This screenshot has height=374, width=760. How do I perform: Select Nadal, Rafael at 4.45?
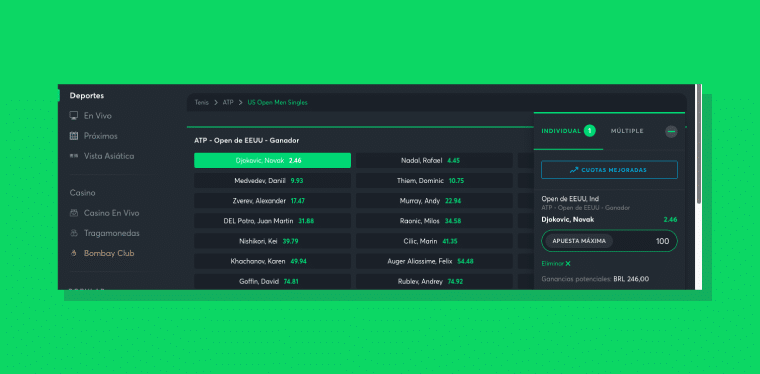(434, 160)
